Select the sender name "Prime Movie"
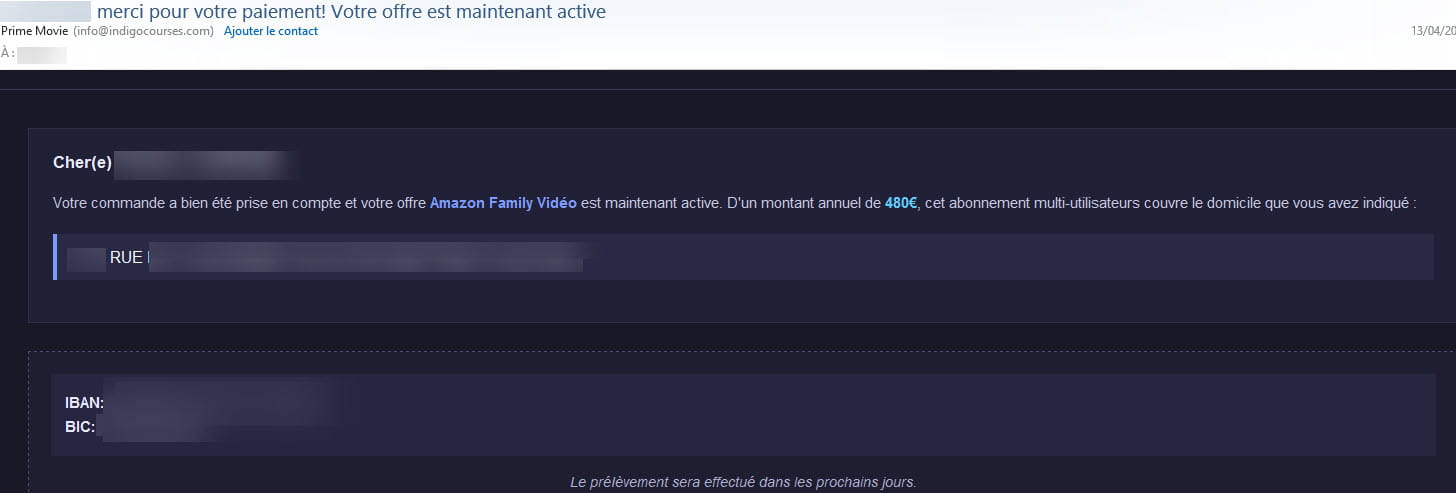1456x493 pixels. click(x=35, y=31)
